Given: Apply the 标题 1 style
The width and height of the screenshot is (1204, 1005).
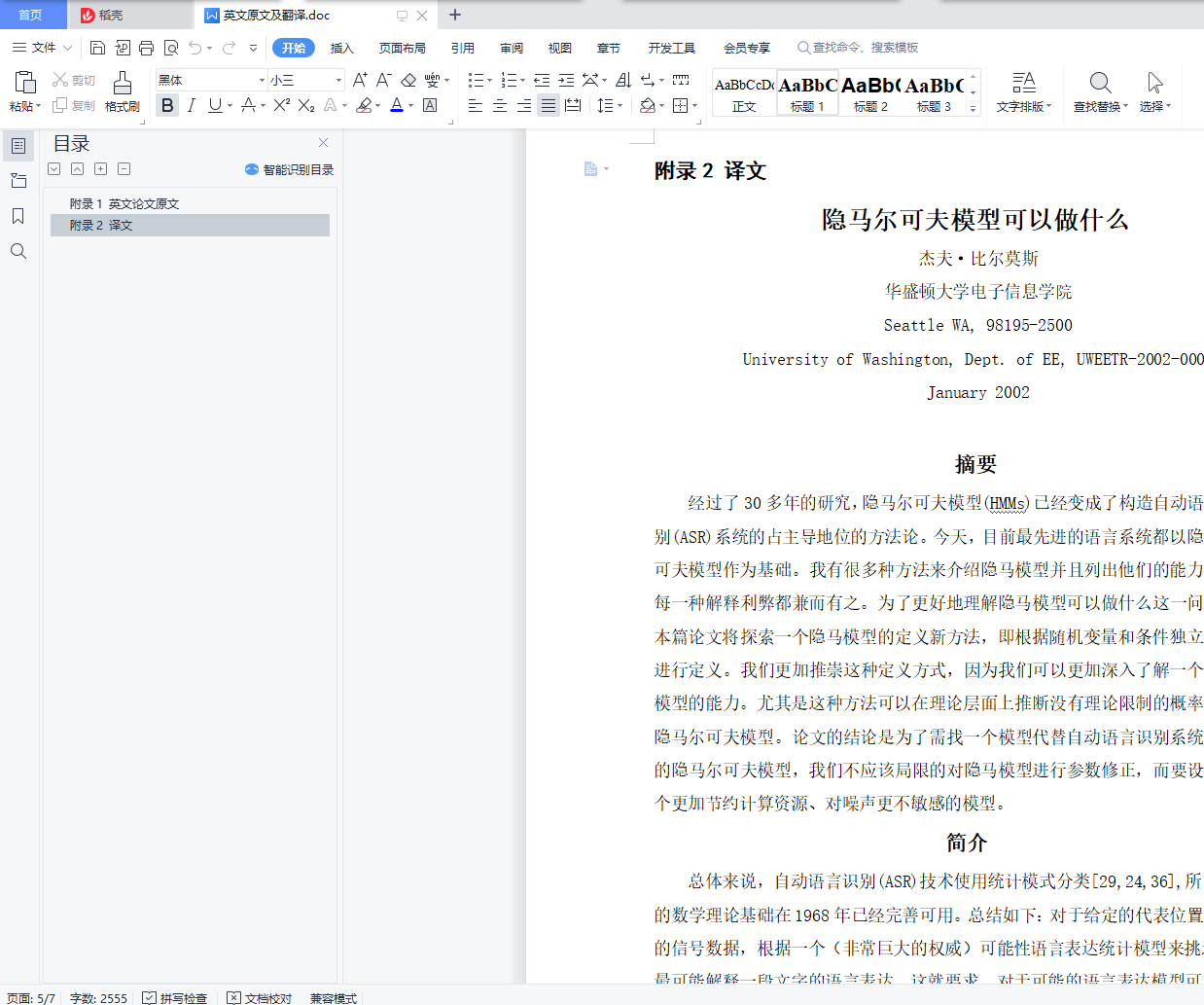Looking at the screenshot, I should 807,93.
